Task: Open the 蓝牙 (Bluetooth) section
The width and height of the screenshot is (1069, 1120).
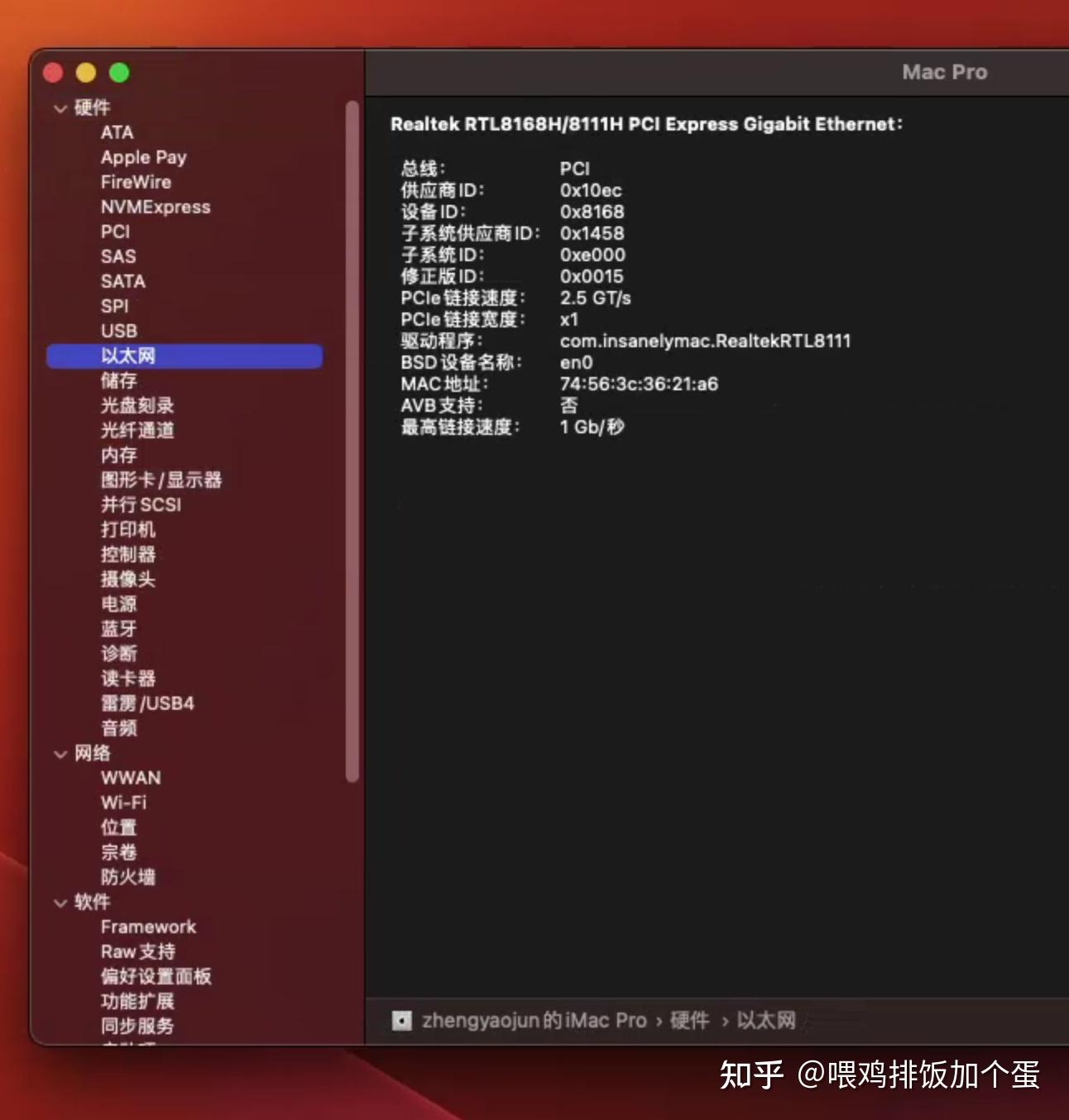Action: (117, 628)
